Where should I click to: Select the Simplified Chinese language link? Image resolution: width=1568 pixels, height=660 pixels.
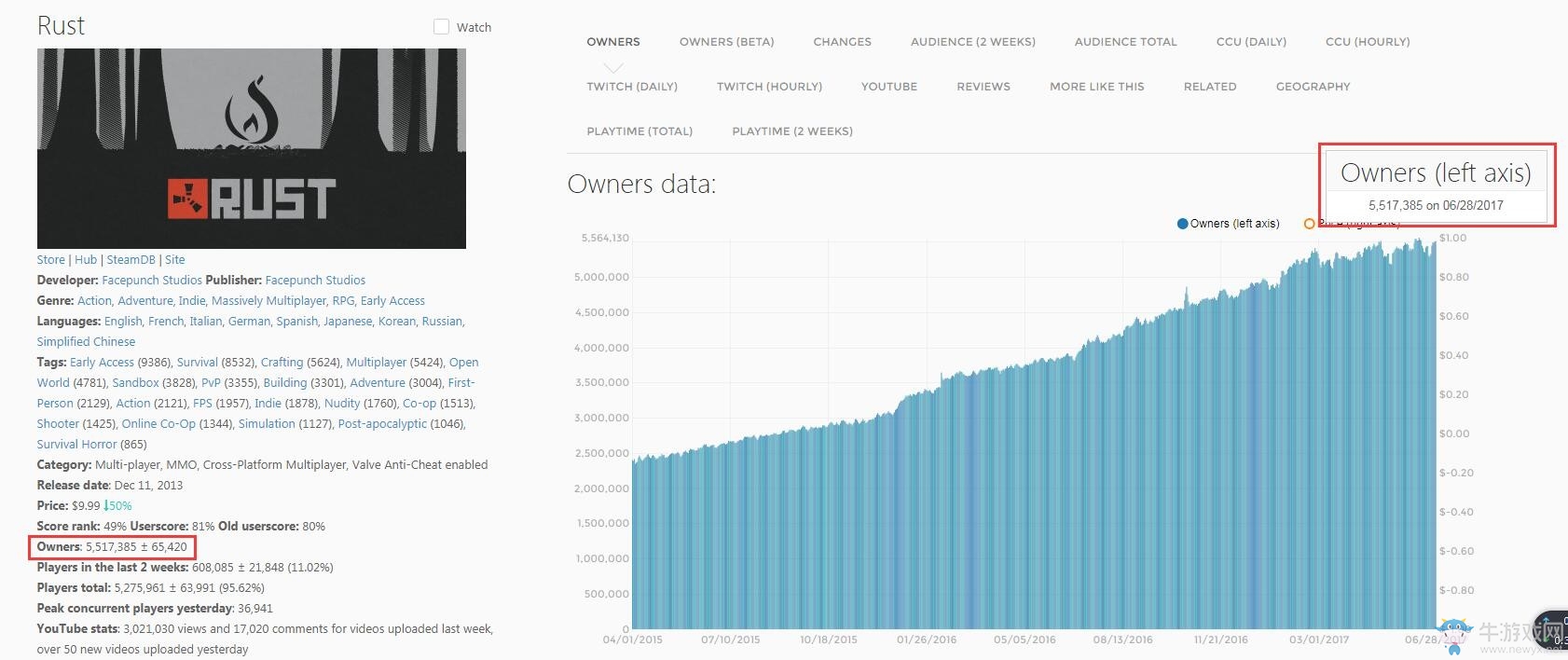[x=86, y=342]
